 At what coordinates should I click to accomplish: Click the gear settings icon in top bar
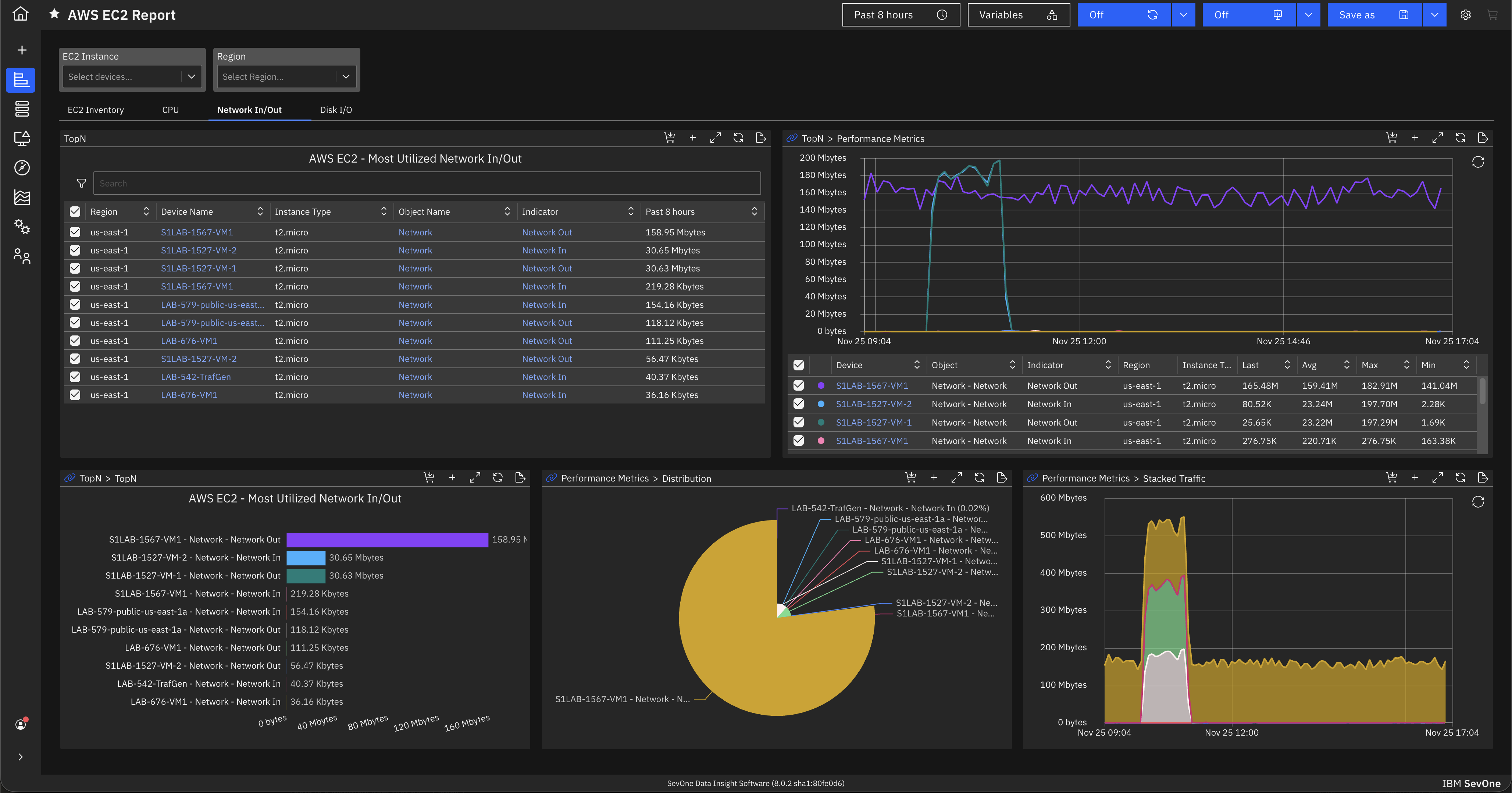[1466, 15]
